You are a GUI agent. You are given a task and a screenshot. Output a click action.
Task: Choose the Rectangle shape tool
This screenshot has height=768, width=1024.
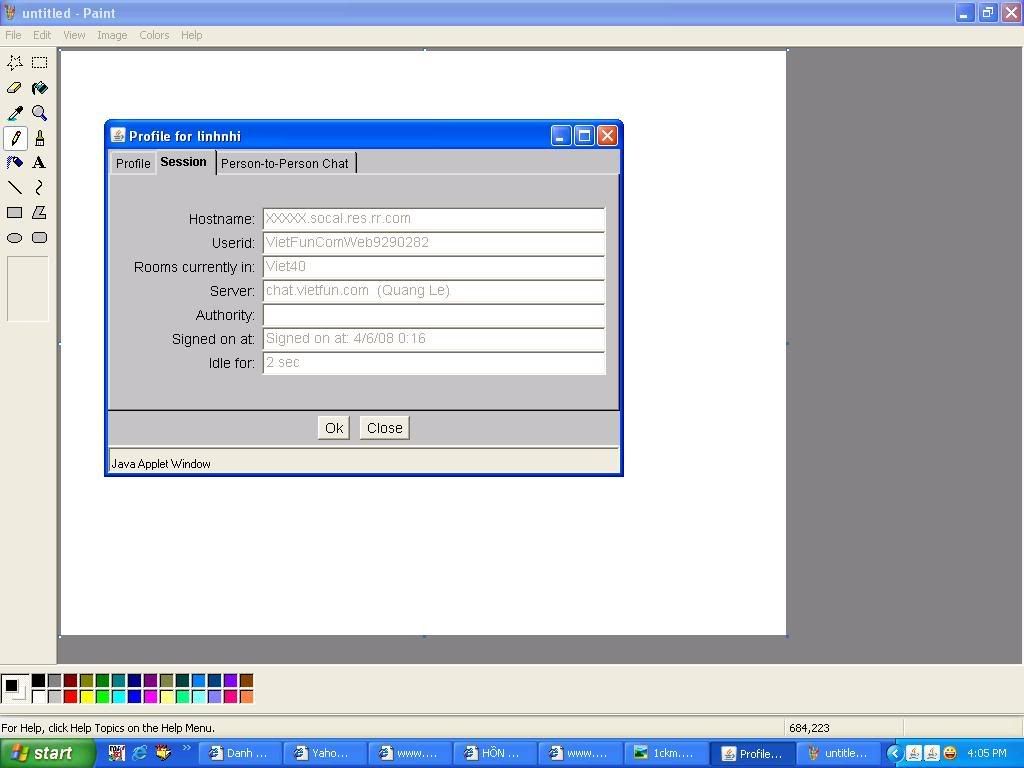[x=14, y=213]
